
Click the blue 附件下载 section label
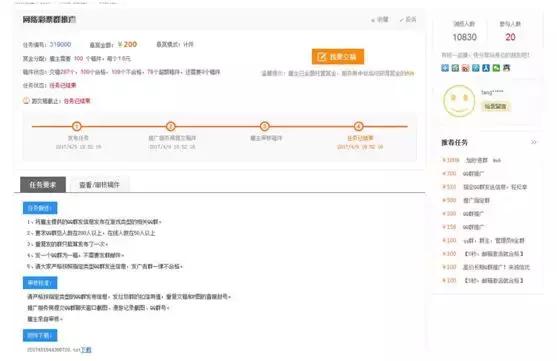pos(40,335)
